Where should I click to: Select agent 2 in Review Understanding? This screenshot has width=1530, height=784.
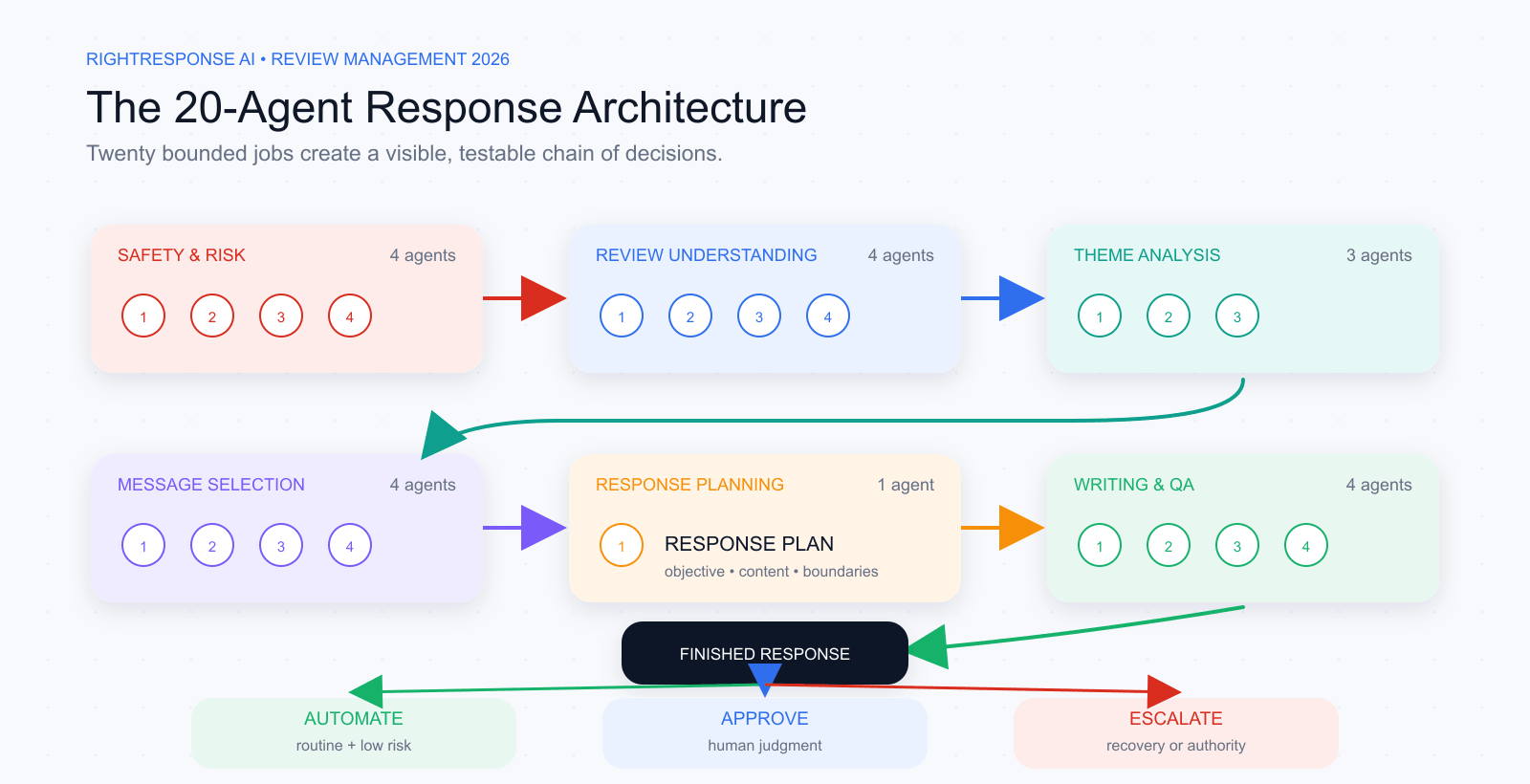tap(690, 316)
